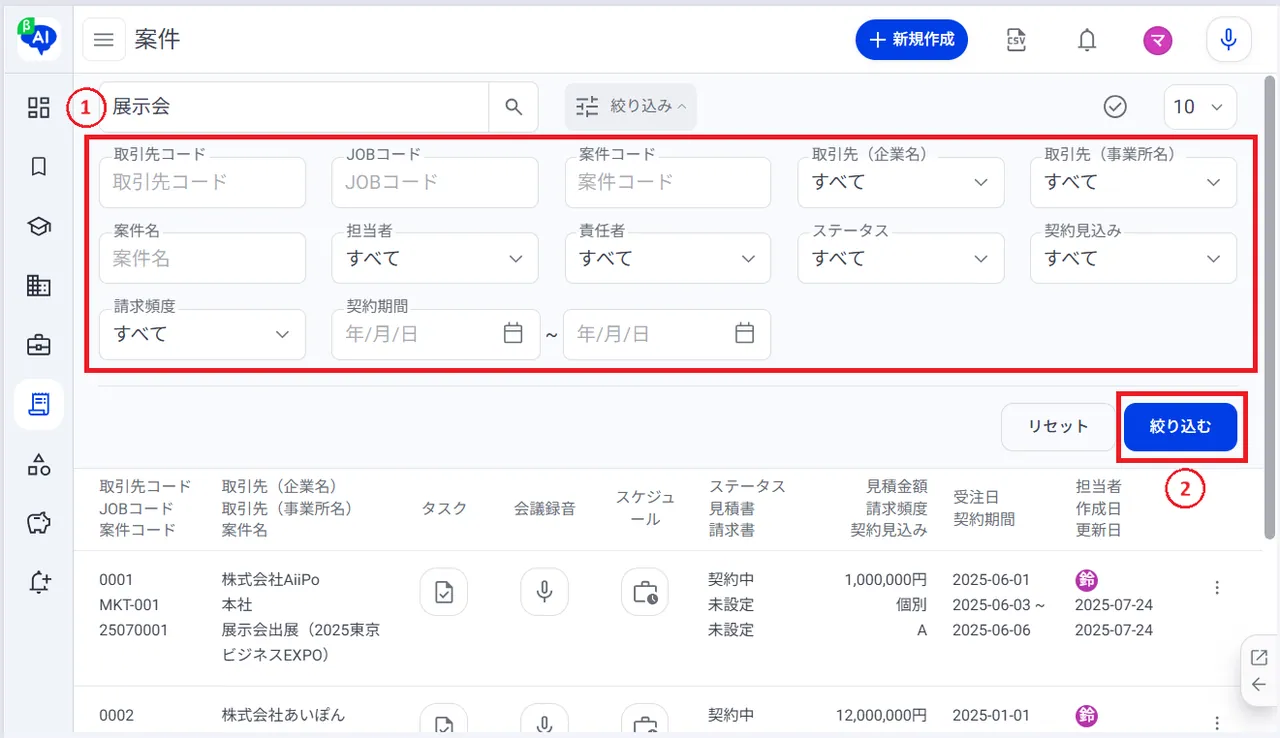Open the briefcase sidebar icon

[39, 346]
